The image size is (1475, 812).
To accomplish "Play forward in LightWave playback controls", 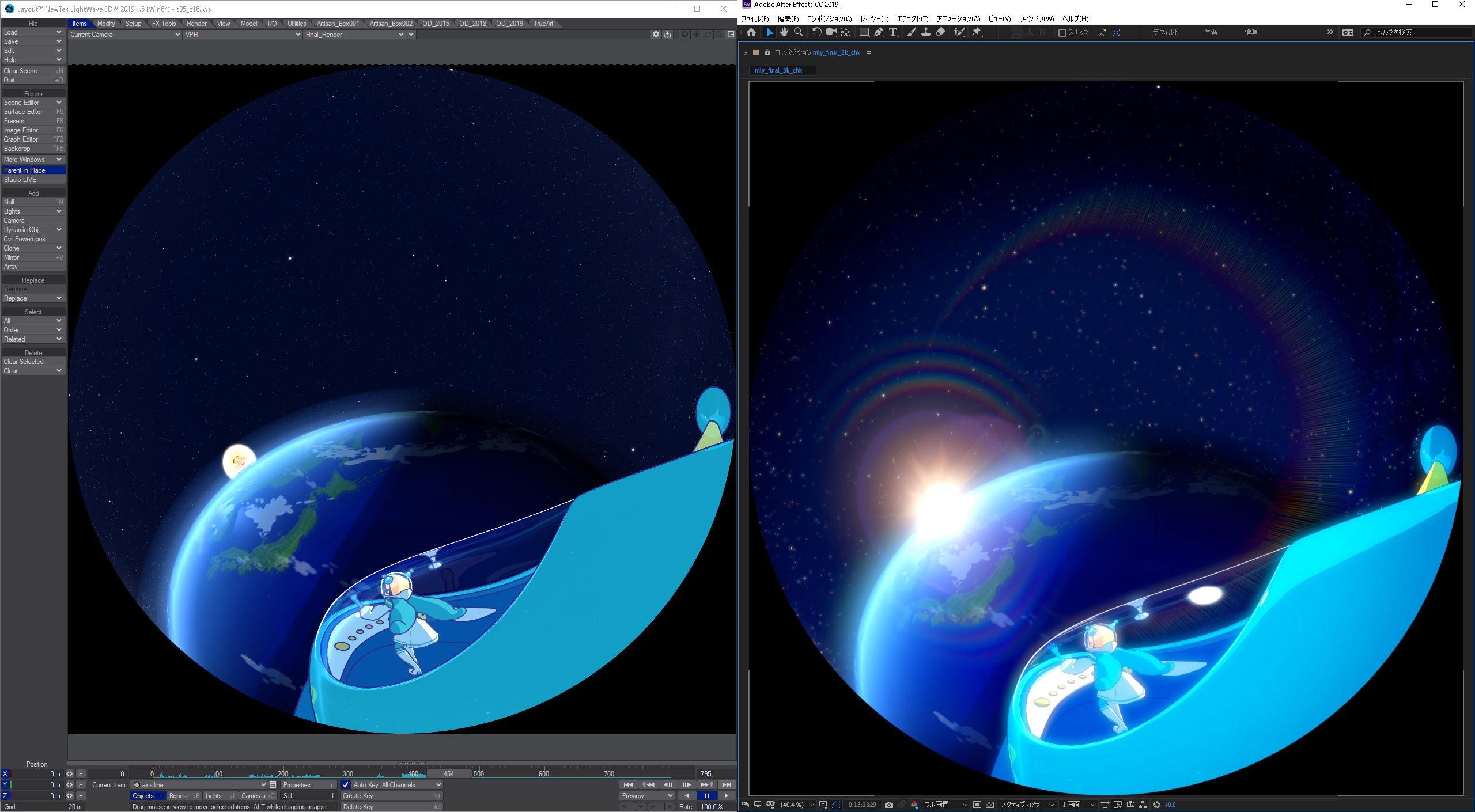I will tap(727, 796).
